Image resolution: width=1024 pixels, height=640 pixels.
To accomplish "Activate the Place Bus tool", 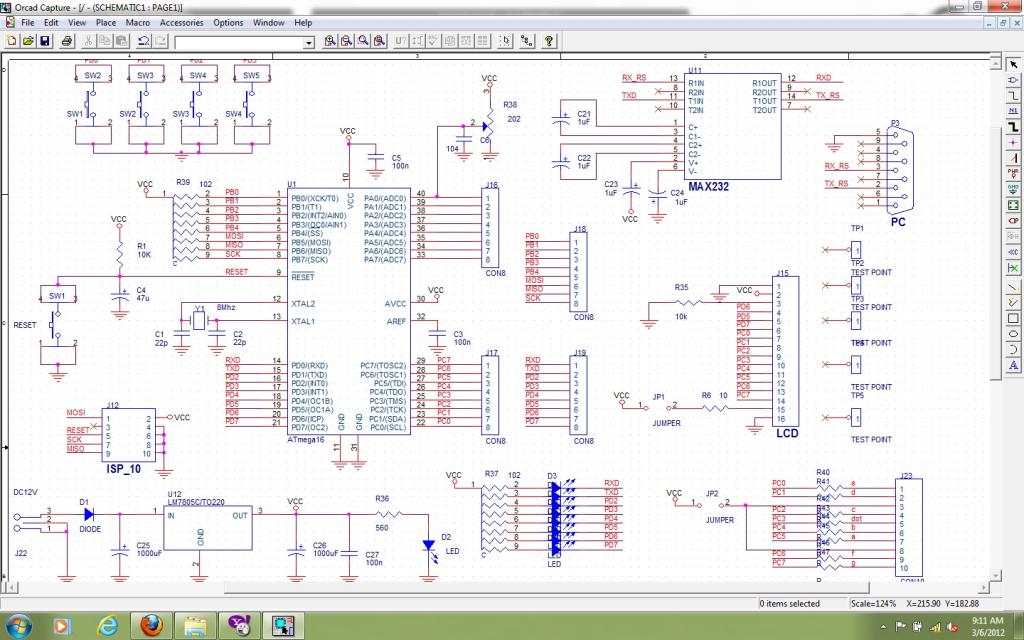I will [1013, 125].
